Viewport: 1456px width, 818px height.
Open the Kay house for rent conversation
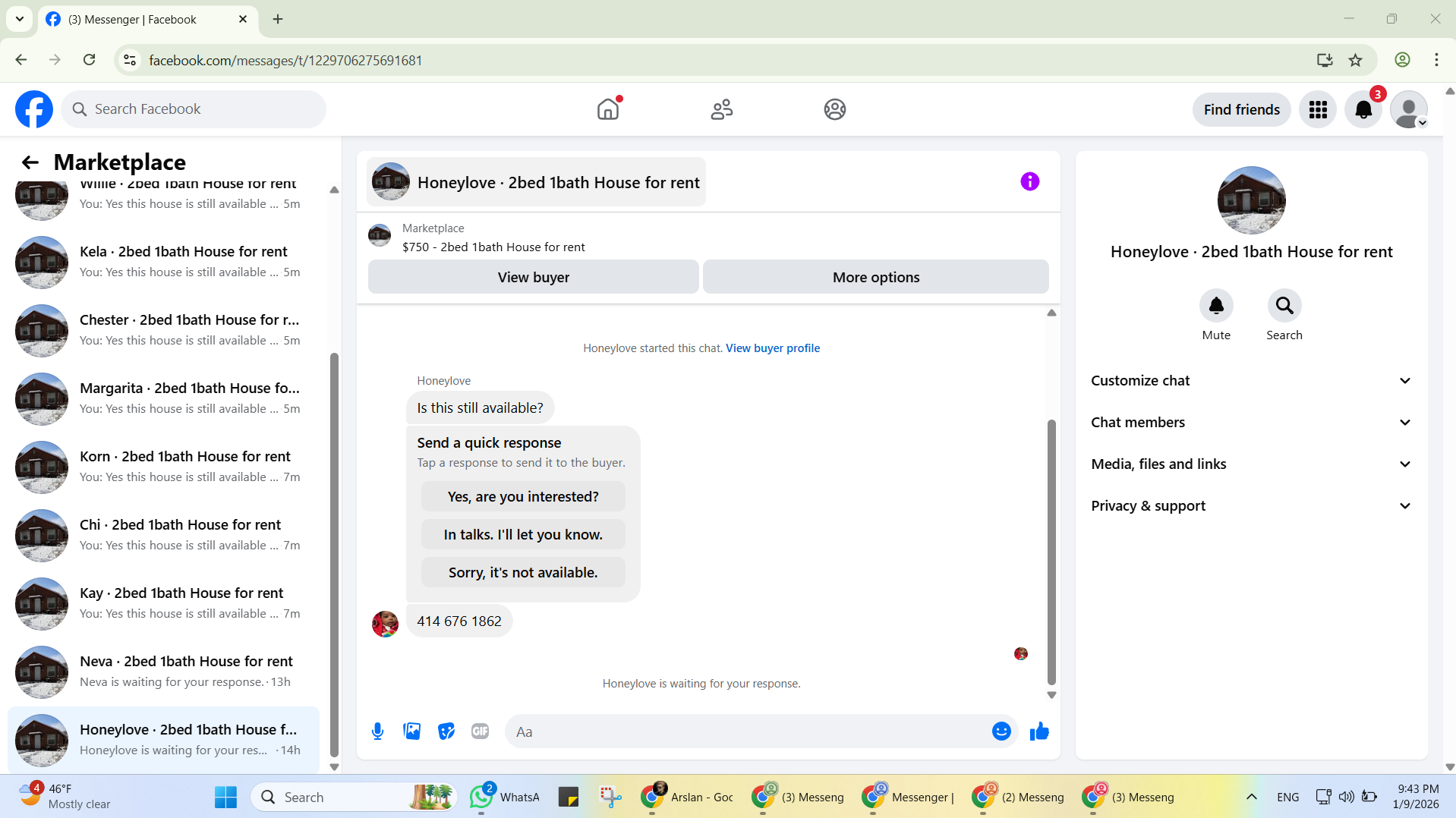coord(163,603)
